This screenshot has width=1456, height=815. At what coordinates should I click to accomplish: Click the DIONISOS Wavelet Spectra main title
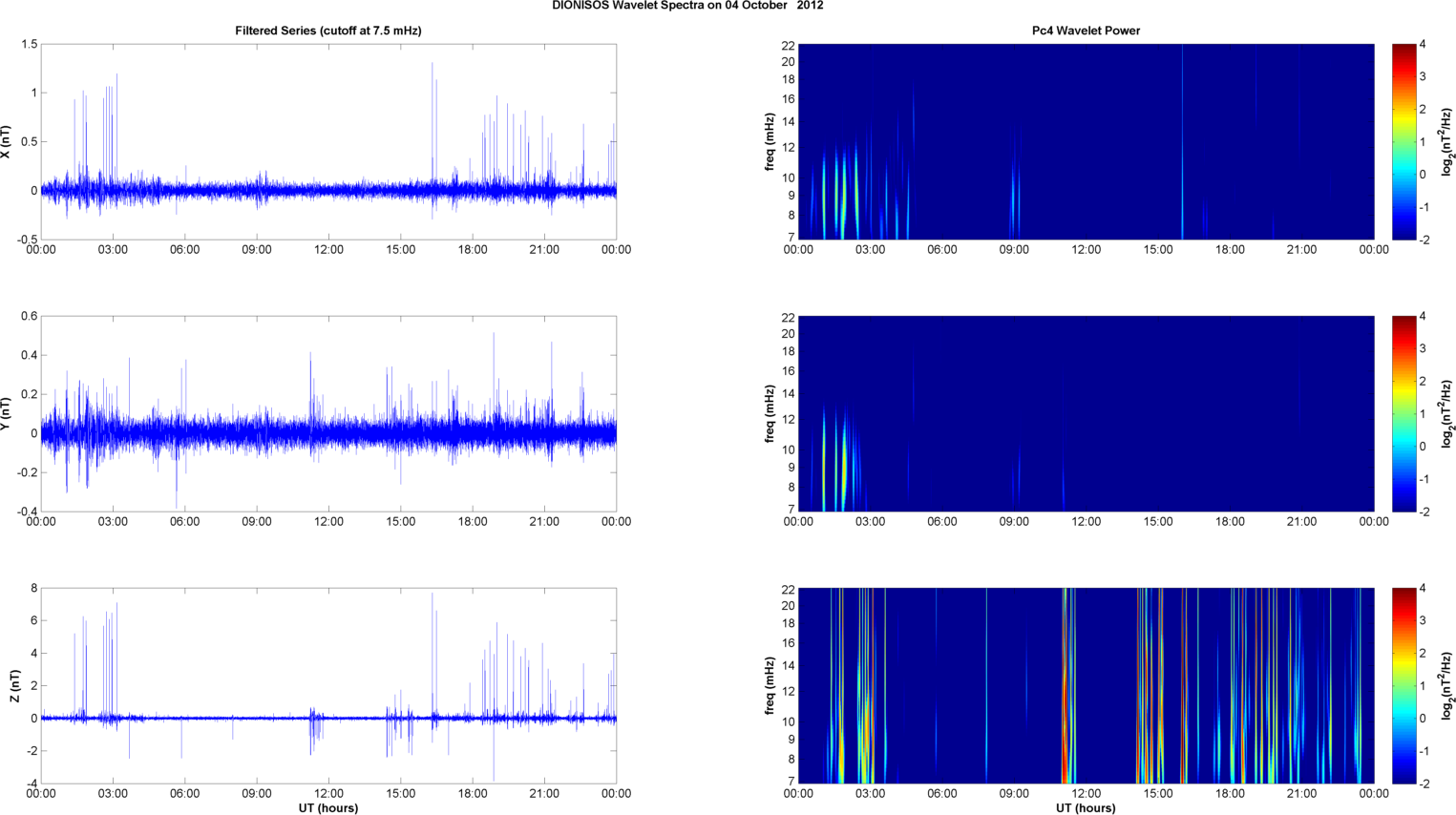[x=687, y=6]
